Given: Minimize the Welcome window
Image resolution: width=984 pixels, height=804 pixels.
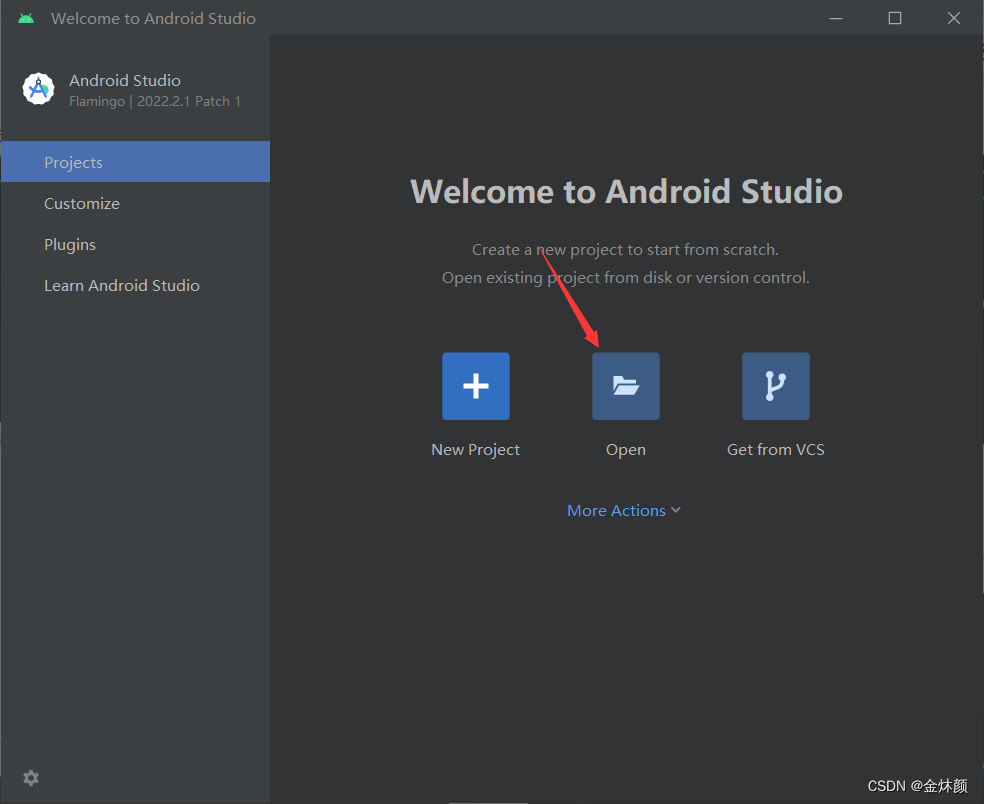Looking at the screenshot, I should coord(836,18).
